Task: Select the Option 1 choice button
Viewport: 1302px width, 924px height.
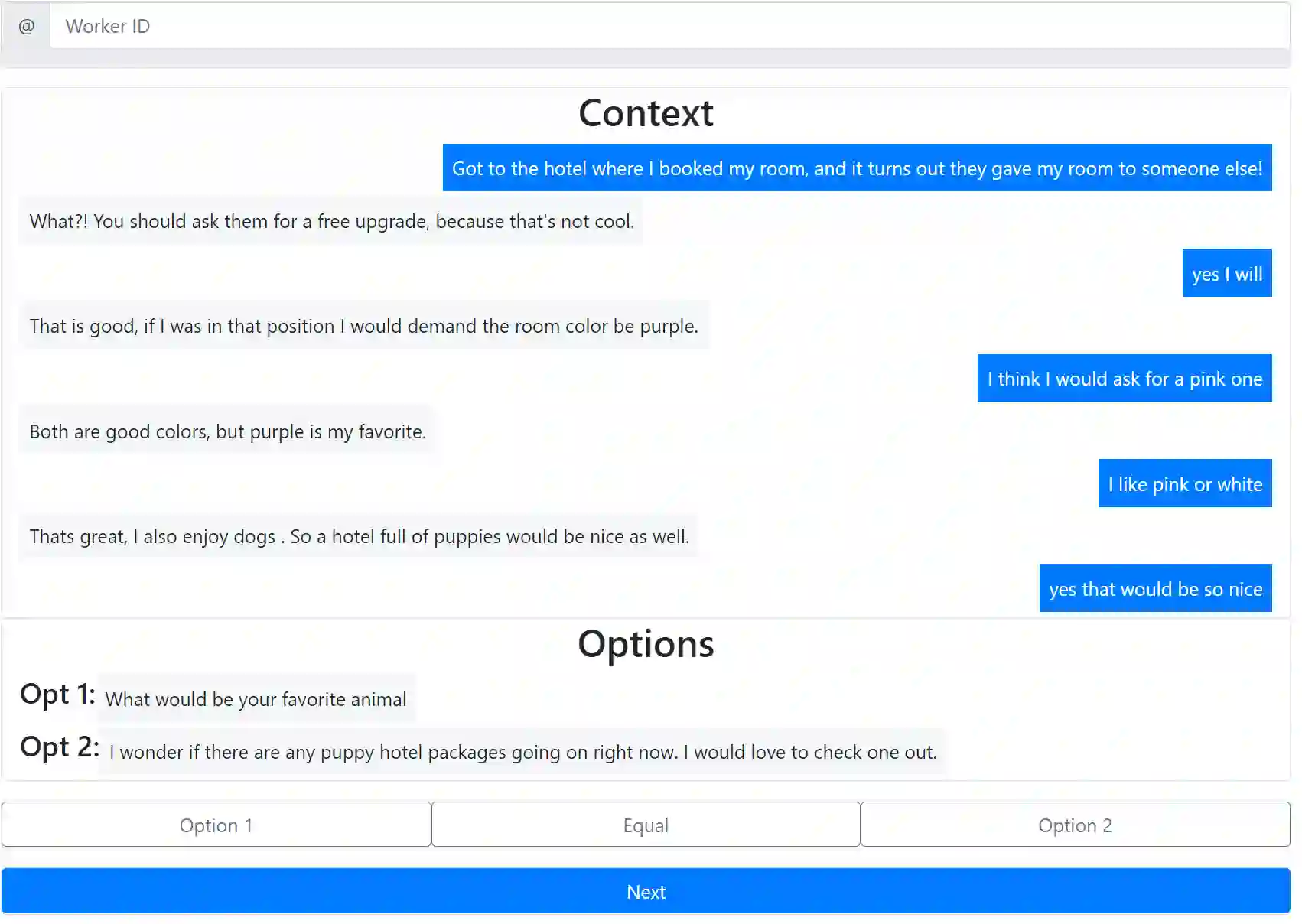Action: 216,825
